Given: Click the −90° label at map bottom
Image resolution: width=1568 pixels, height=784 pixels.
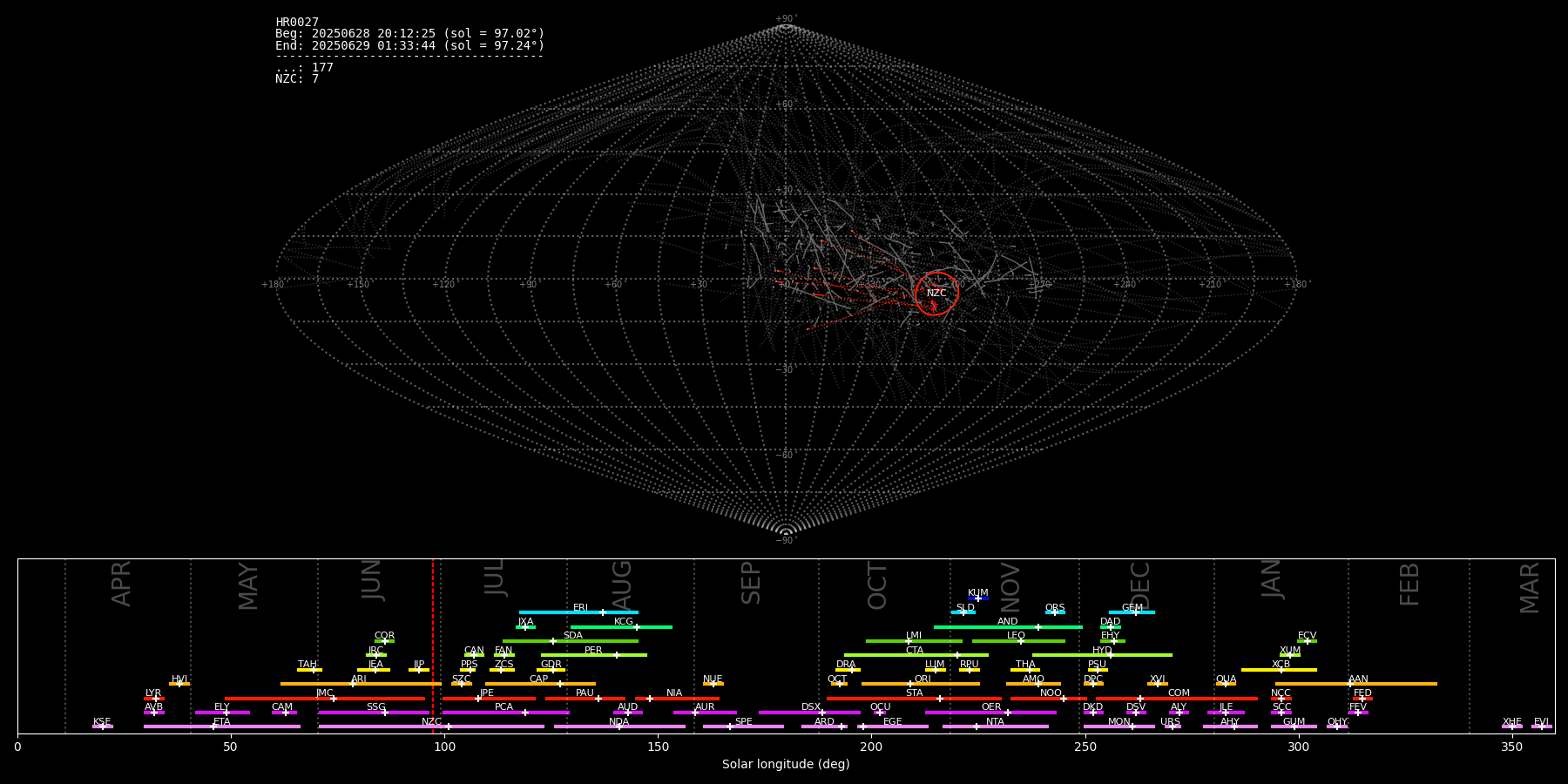Looking at the screenshot, I should click(x=786, y=541).
